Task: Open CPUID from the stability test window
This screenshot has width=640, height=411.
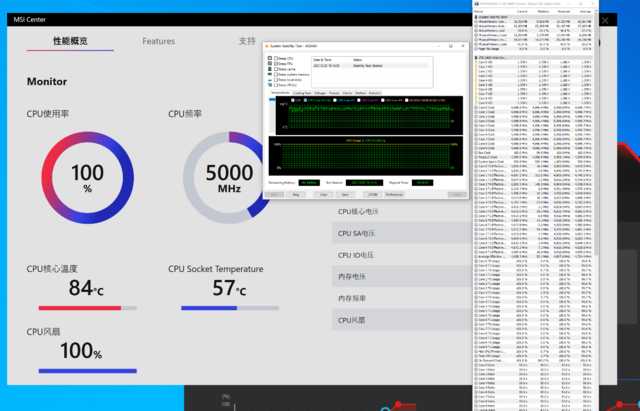Action: click(373, 195)
